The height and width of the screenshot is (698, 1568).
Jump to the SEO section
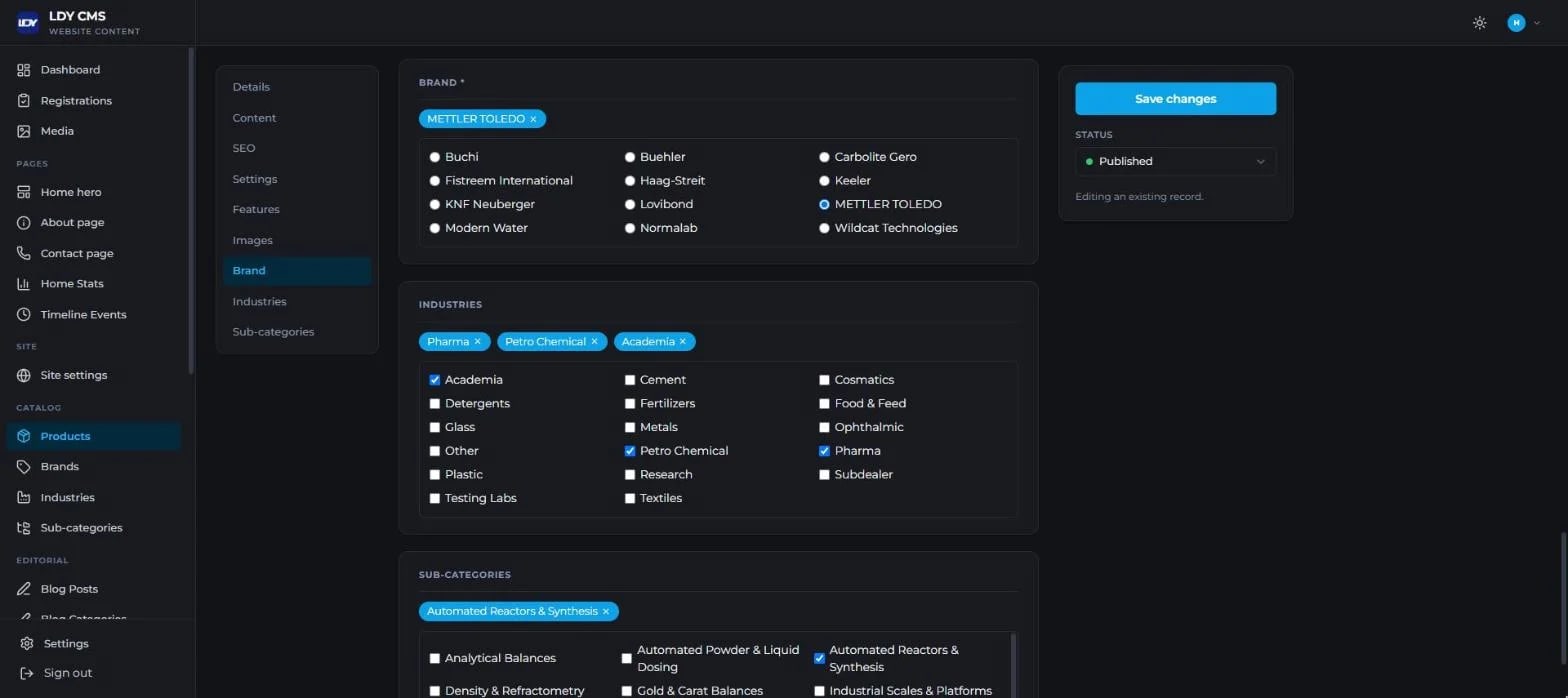pyautogui.click(x=244, y=149)
